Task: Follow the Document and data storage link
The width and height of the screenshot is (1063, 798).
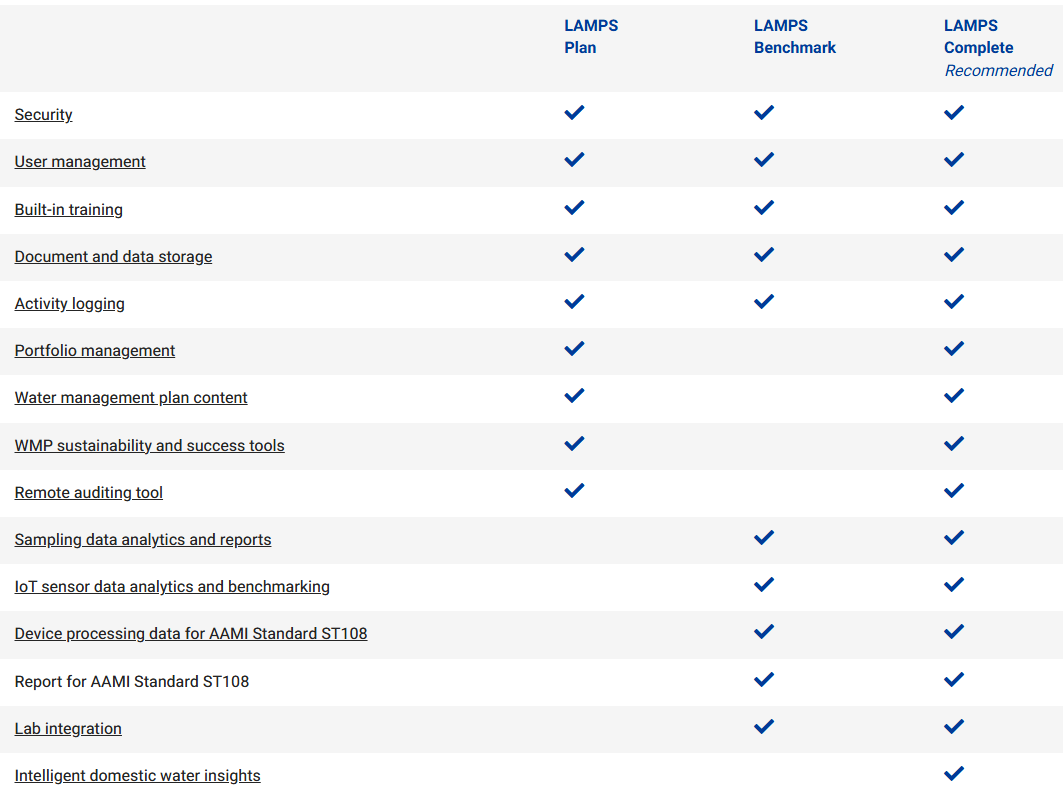Action: (113, 257)
